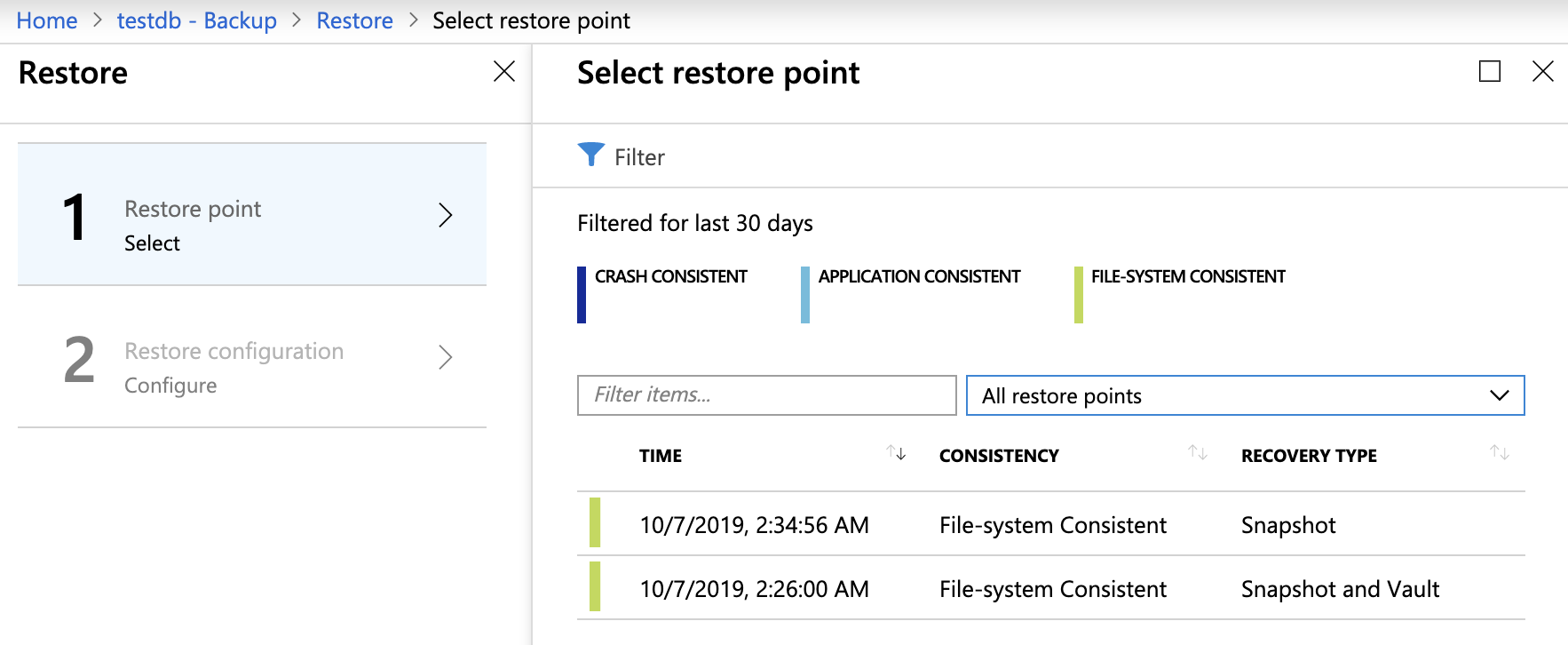Expand the All restore points dropdown
Screen dimensions: 1568x645
tap(1246, 395)
